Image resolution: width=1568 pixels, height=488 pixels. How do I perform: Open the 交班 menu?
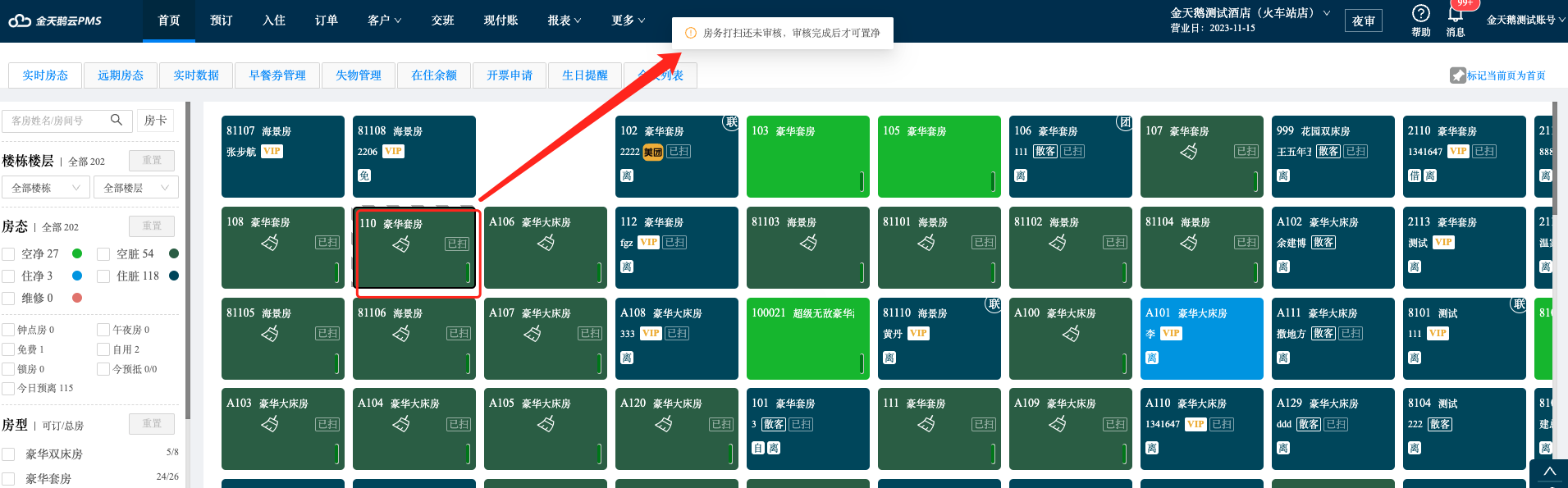click(x=443, y=21)
